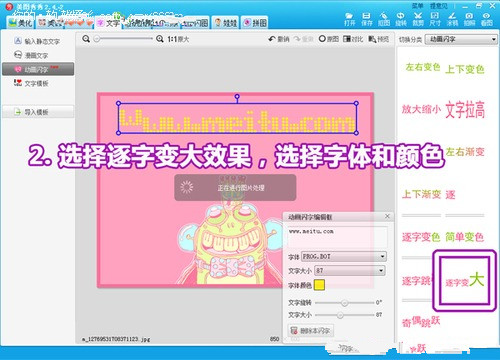Click the 1:1原大 actual-size button

coord(178,39)
